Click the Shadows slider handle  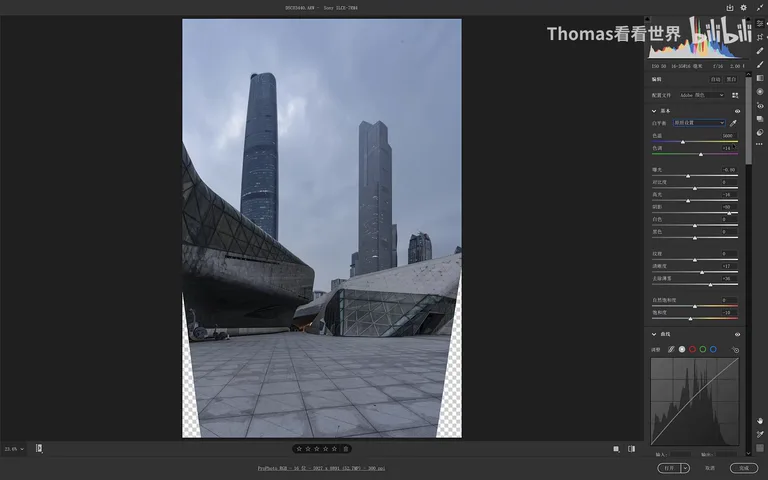click(x=729, y=213)
